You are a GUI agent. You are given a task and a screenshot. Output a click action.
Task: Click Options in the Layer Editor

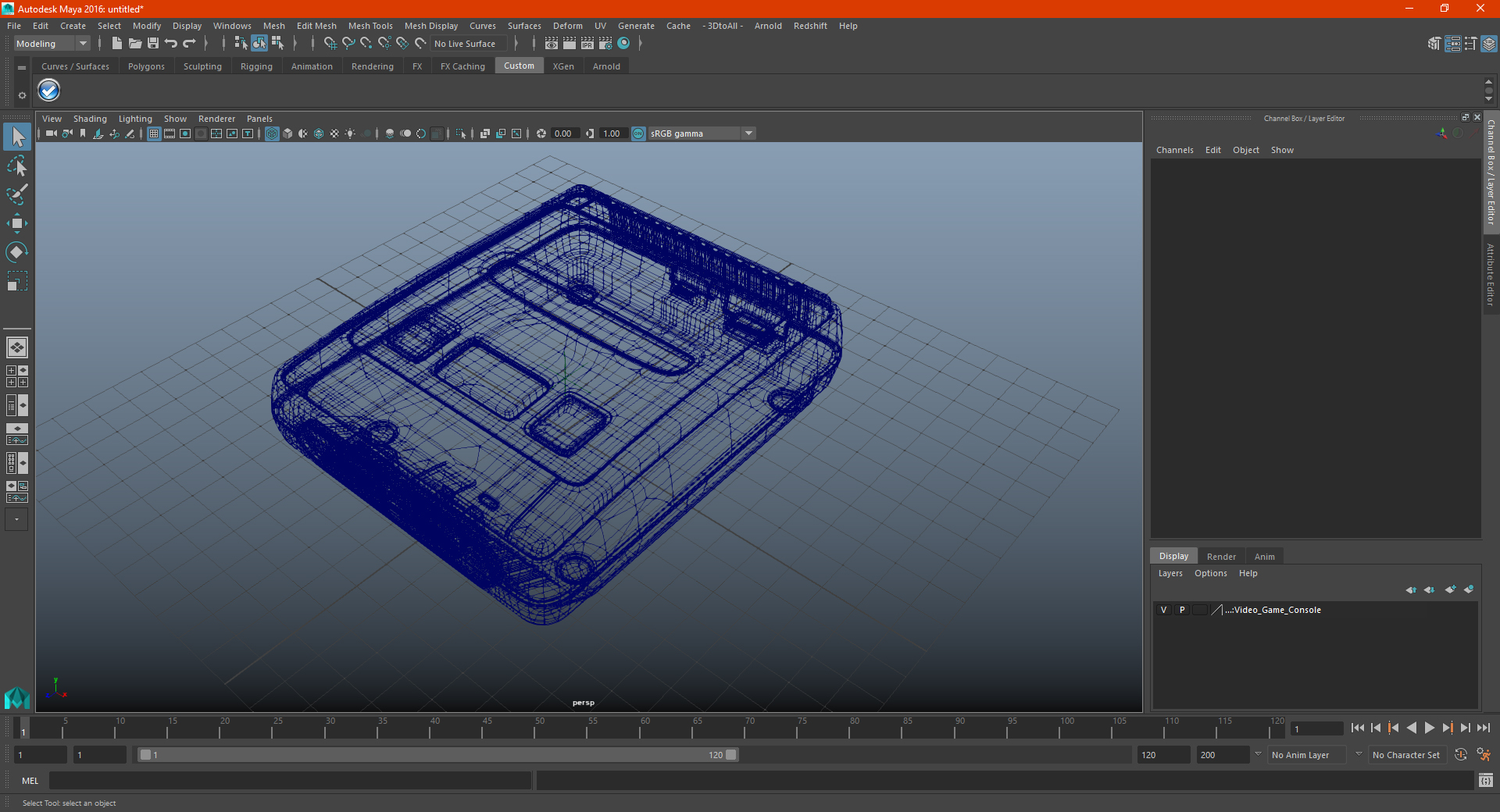(1210, 573)
